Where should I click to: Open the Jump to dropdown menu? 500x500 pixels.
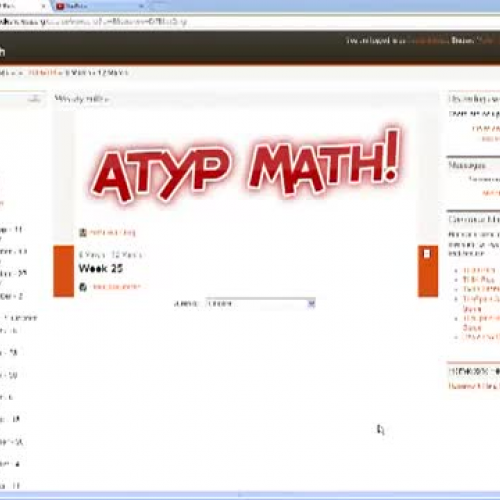click(x=261, y=303)
